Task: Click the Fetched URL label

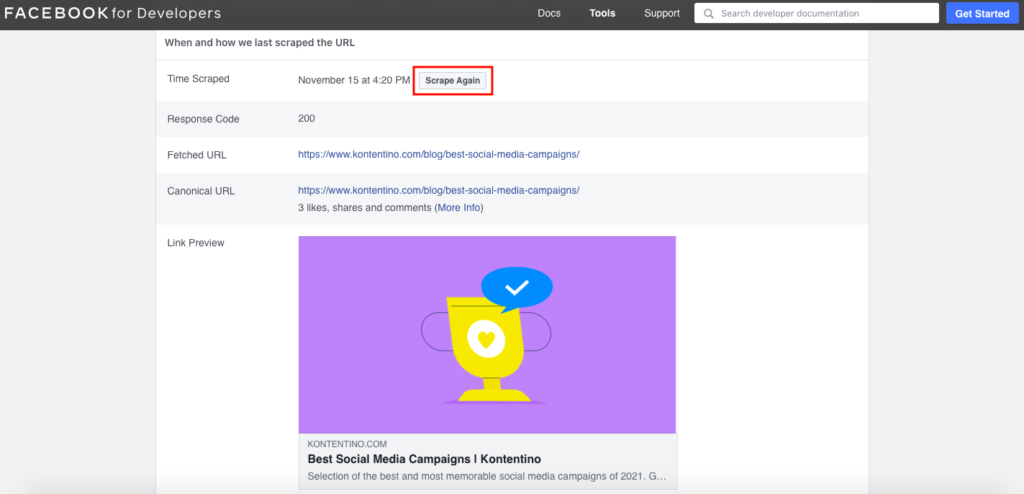Action: point(197,155)
